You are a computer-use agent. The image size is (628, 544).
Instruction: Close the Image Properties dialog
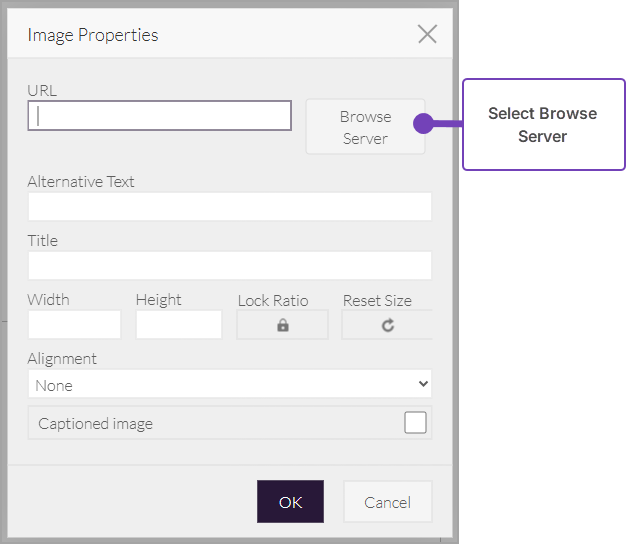coord(427,34)
